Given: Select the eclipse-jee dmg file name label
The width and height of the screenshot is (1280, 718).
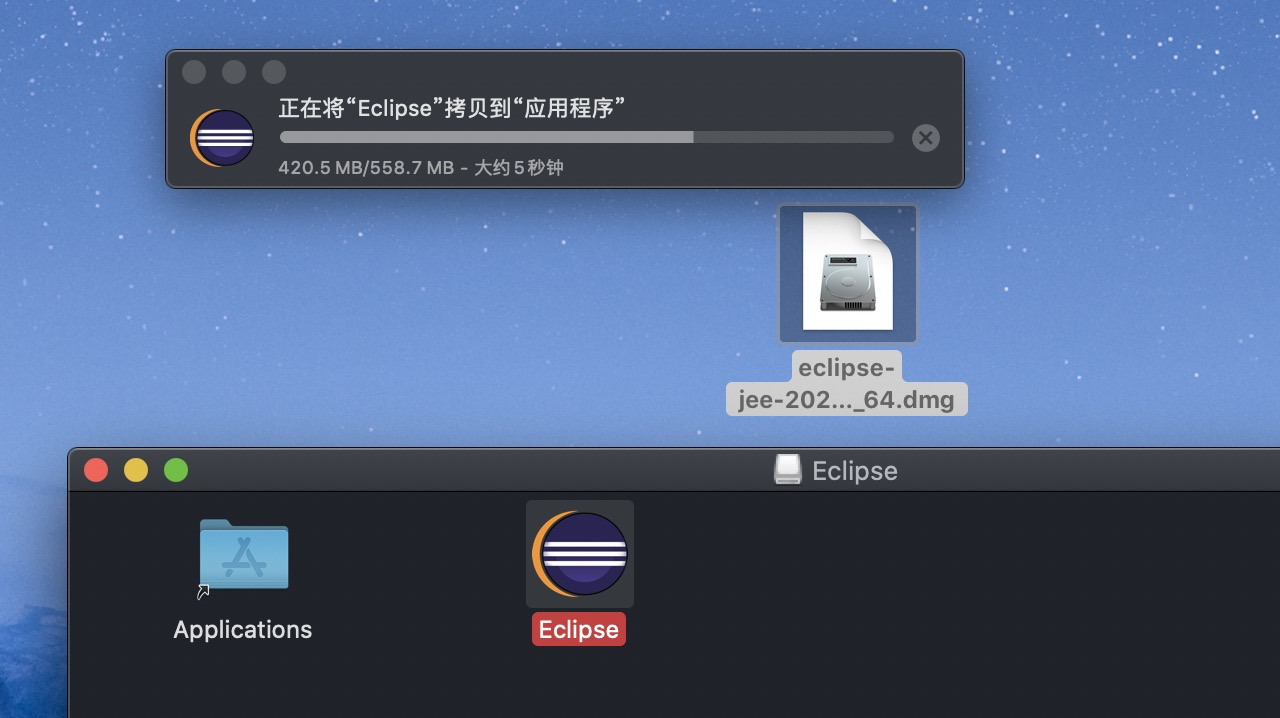Looking at the screenshot, I should point(847,383).
